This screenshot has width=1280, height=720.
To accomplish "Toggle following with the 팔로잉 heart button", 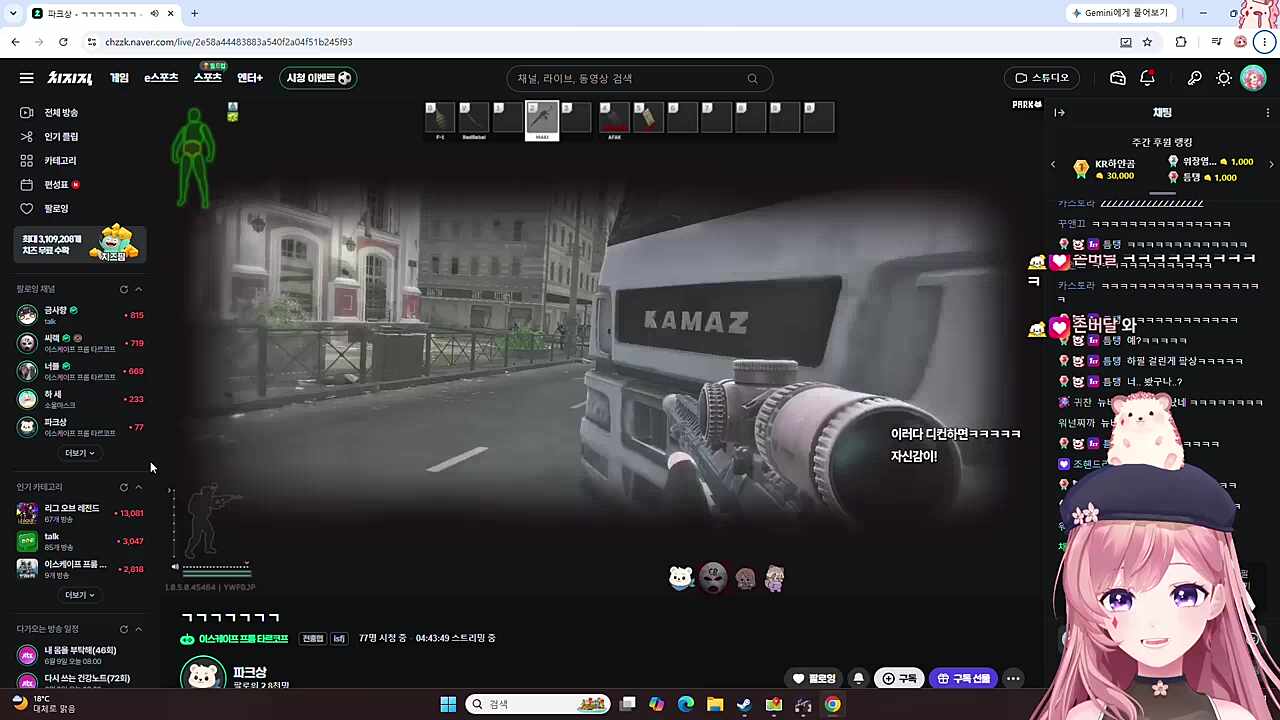I will coord(814,679).
